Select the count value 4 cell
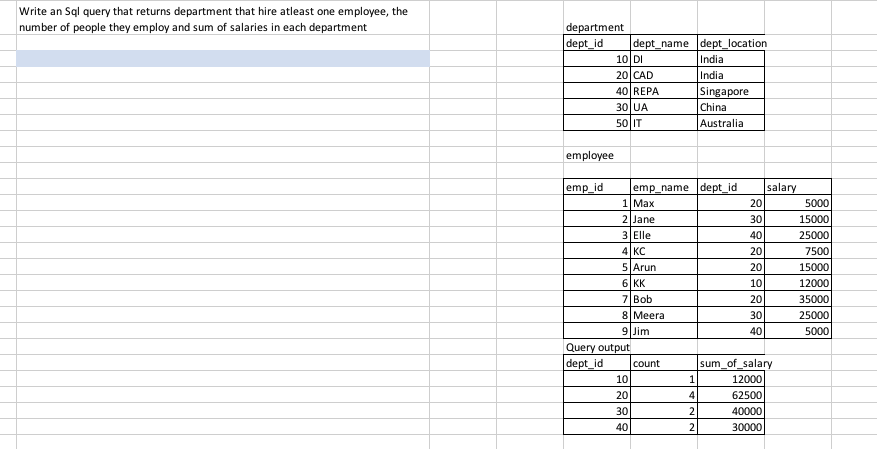877x449 pixels. 664,395
